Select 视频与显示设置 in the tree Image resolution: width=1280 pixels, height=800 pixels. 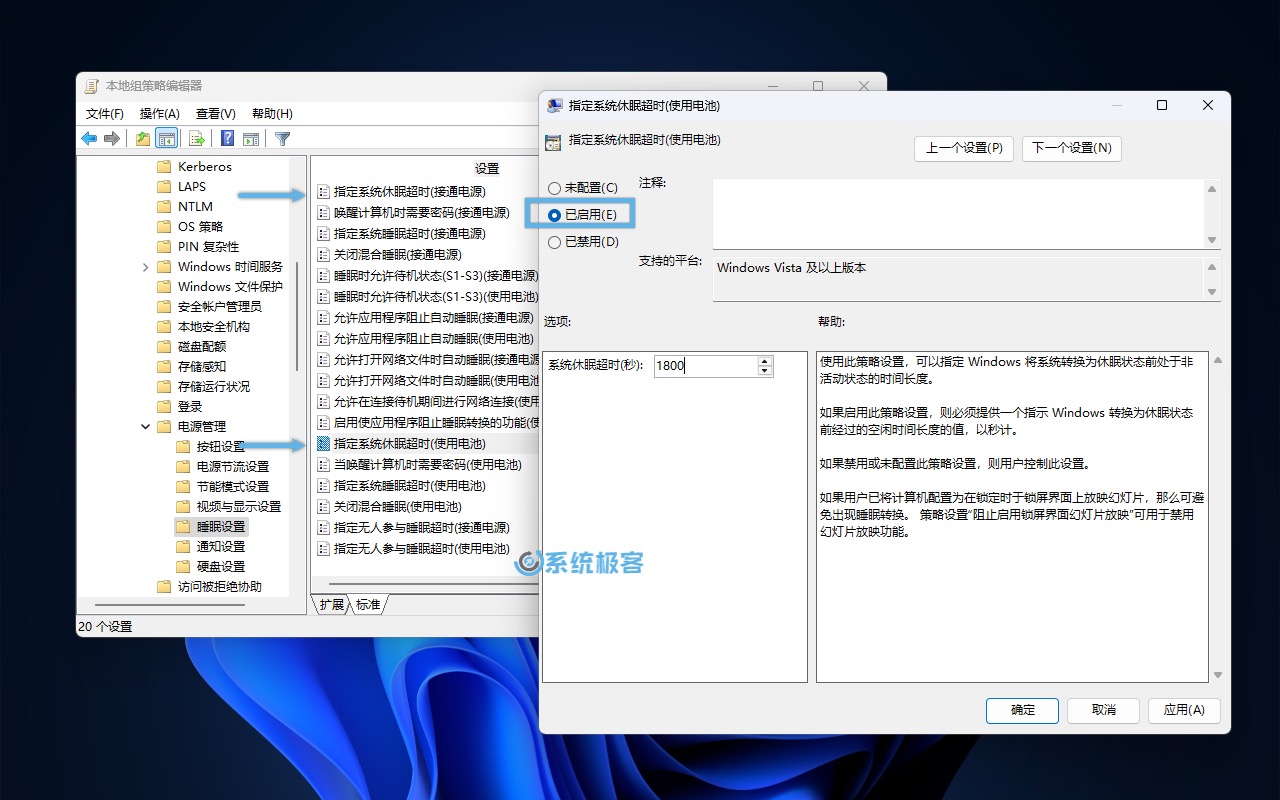tap(238, 507)
